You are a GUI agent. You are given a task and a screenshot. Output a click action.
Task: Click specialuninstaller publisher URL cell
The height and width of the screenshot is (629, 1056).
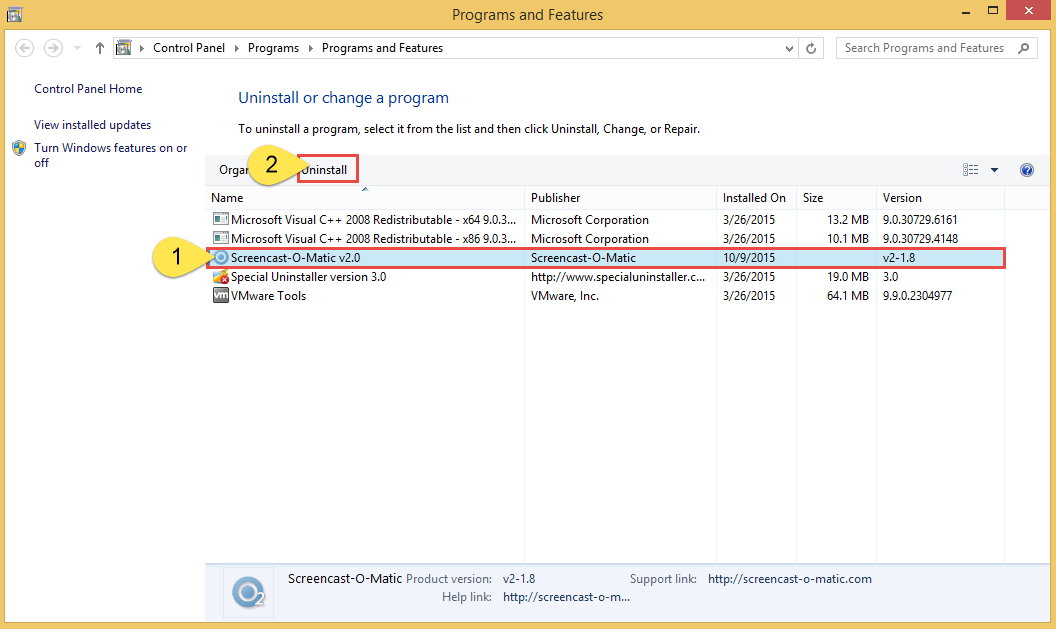click(618, 277)
